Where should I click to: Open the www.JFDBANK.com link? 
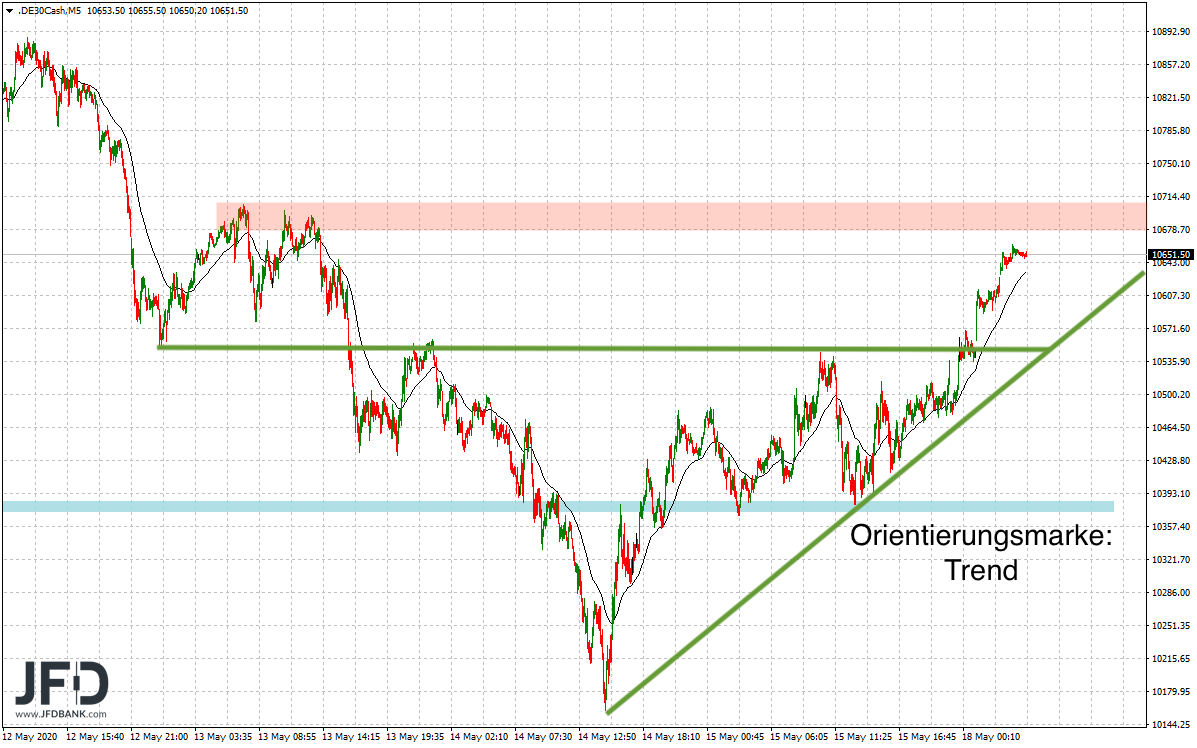coord(62,714)
